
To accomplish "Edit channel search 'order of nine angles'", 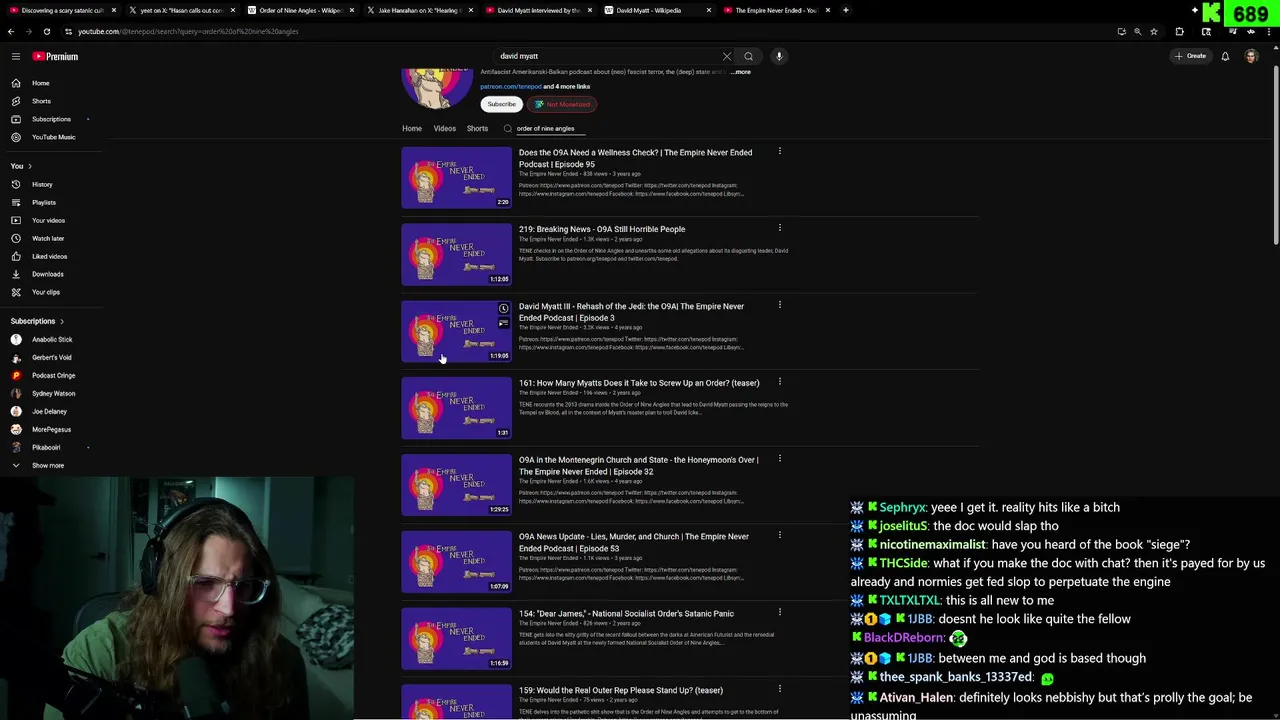I will (x=550, y=128).
